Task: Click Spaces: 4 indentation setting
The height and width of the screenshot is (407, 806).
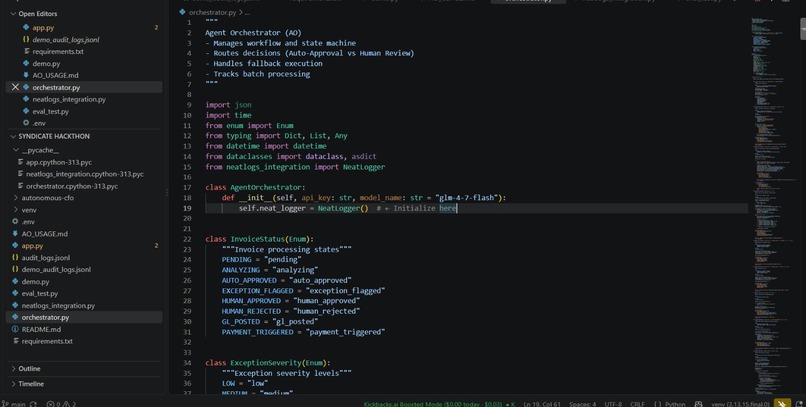Action: (x=582, y=404)
